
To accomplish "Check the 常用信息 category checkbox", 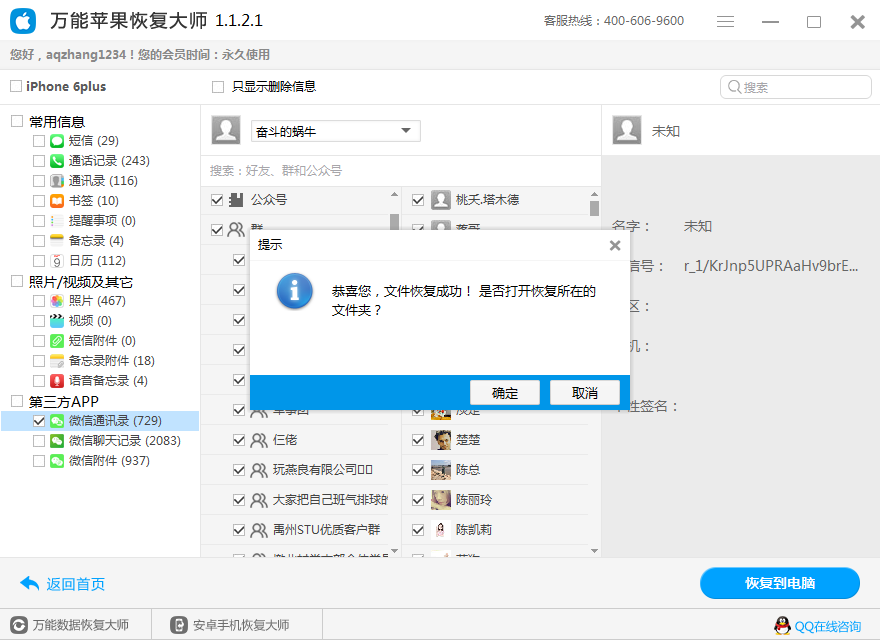I will click(17, 121).
